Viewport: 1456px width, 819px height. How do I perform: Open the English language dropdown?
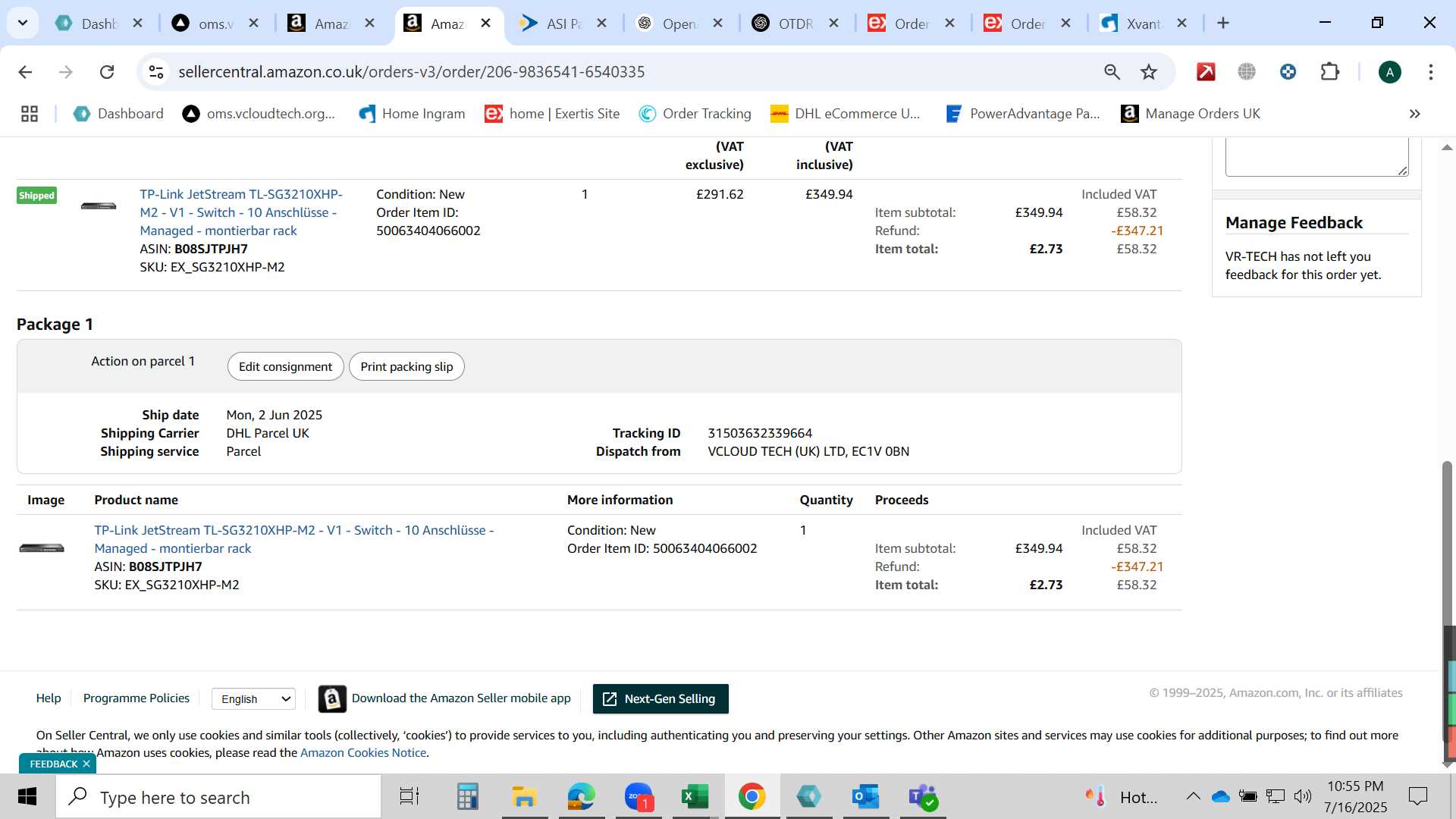[x=253, y=699]
